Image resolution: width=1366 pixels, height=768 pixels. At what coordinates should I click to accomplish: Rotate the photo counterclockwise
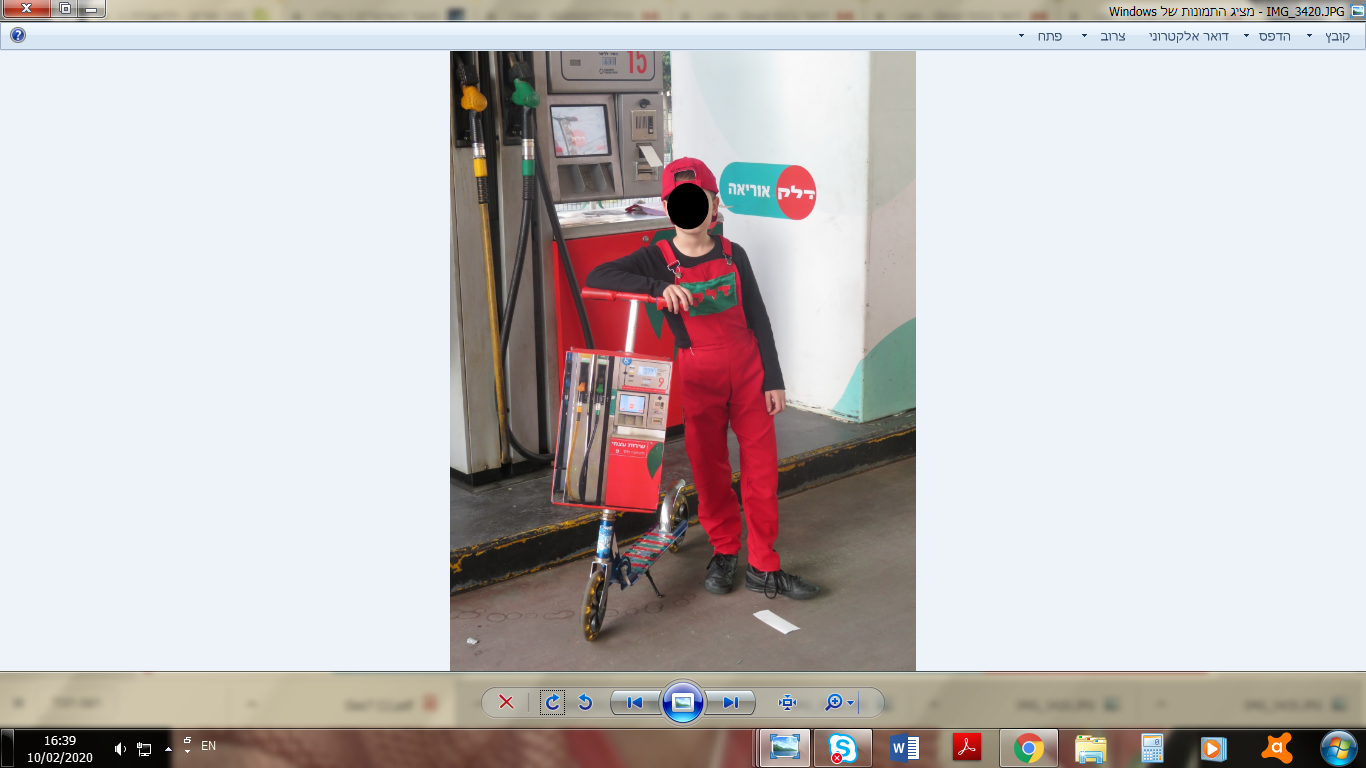586,702
